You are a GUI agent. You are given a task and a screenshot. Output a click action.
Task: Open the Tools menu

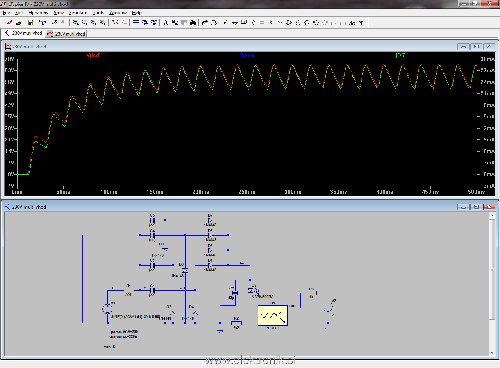coord(98,13)
